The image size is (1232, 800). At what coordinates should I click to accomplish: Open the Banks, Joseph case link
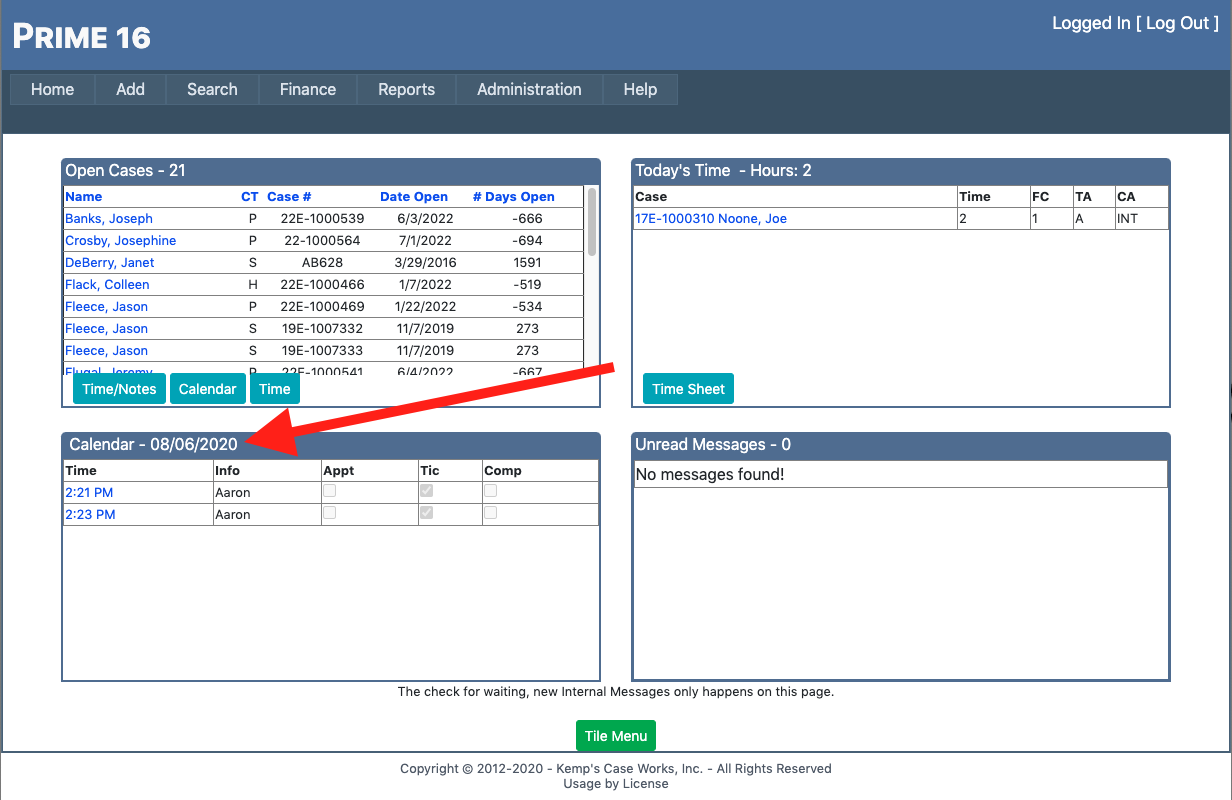[x=109, y=219]
